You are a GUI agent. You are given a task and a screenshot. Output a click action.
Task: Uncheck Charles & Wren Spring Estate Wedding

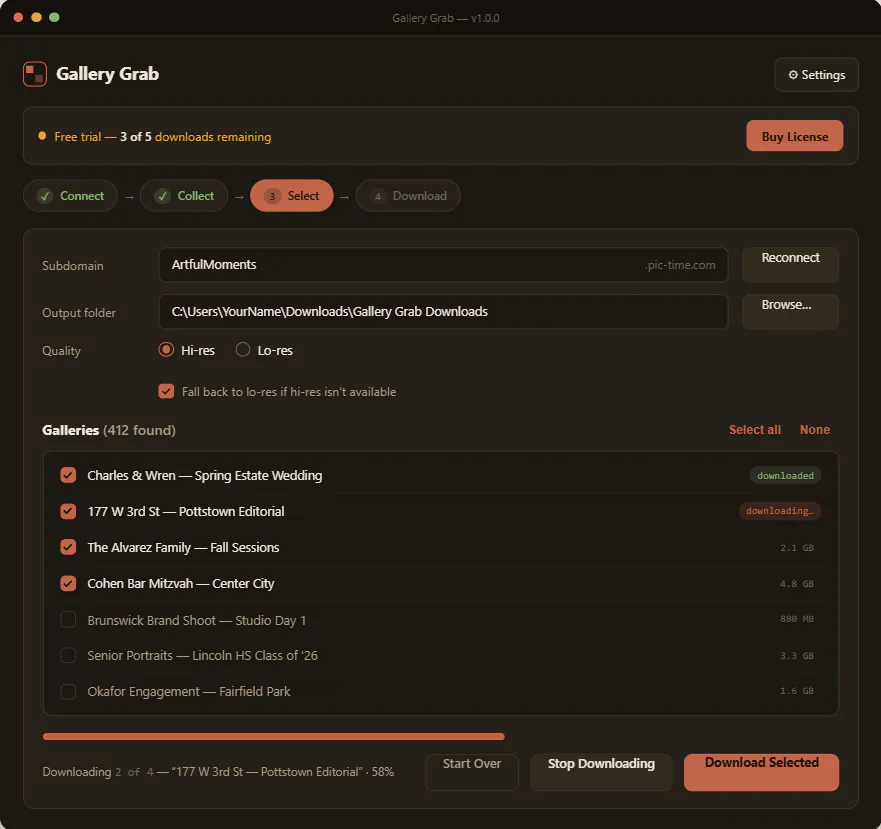pyautogui.click(x=68, y=475)
